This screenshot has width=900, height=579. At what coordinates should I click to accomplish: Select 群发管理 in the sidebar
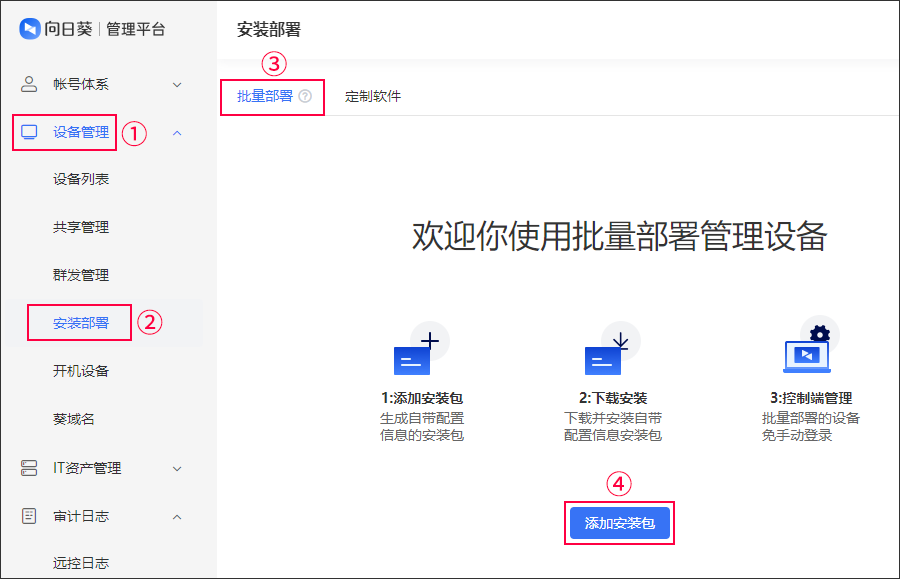pyautogui.click(x=81, y=275)
